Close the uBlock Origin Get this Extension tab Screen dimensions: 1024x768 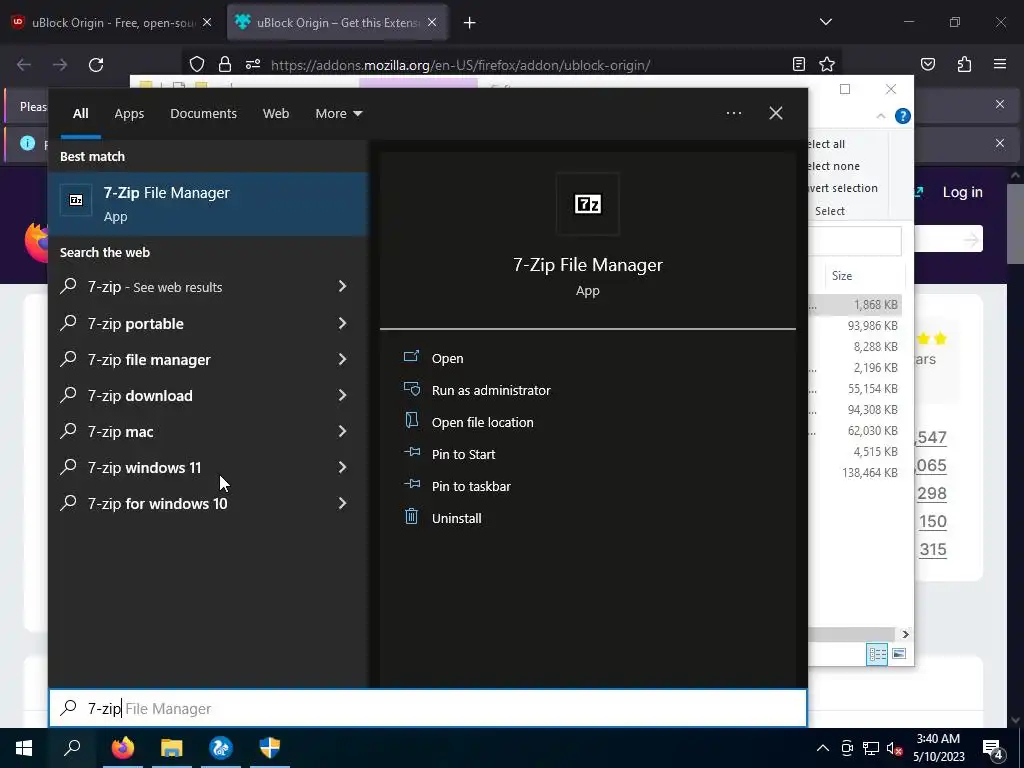432,23
